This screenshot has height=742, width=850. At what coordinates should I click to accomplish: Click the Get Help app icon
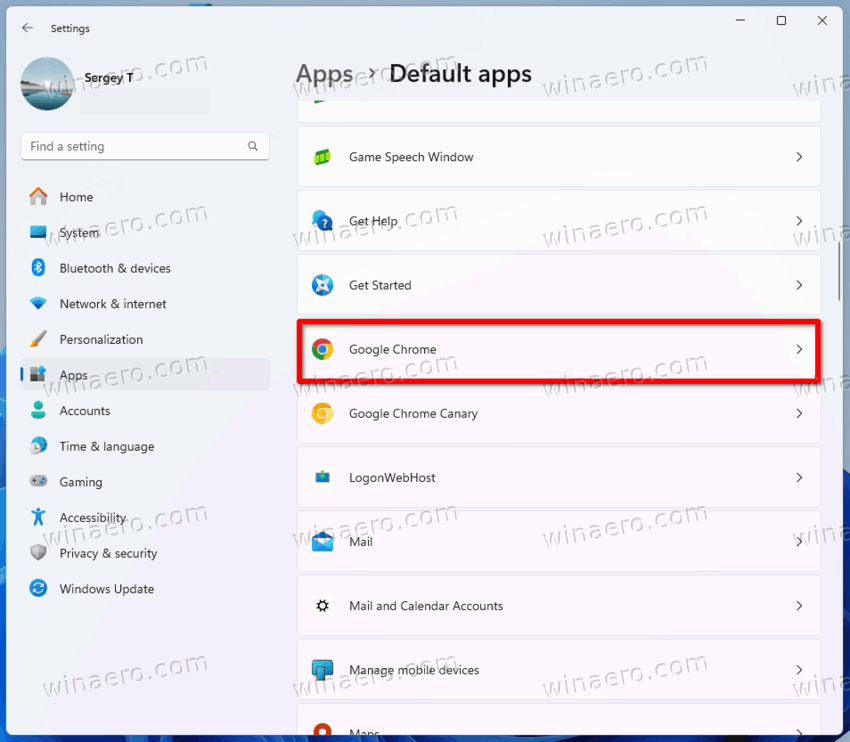point(322,221)
